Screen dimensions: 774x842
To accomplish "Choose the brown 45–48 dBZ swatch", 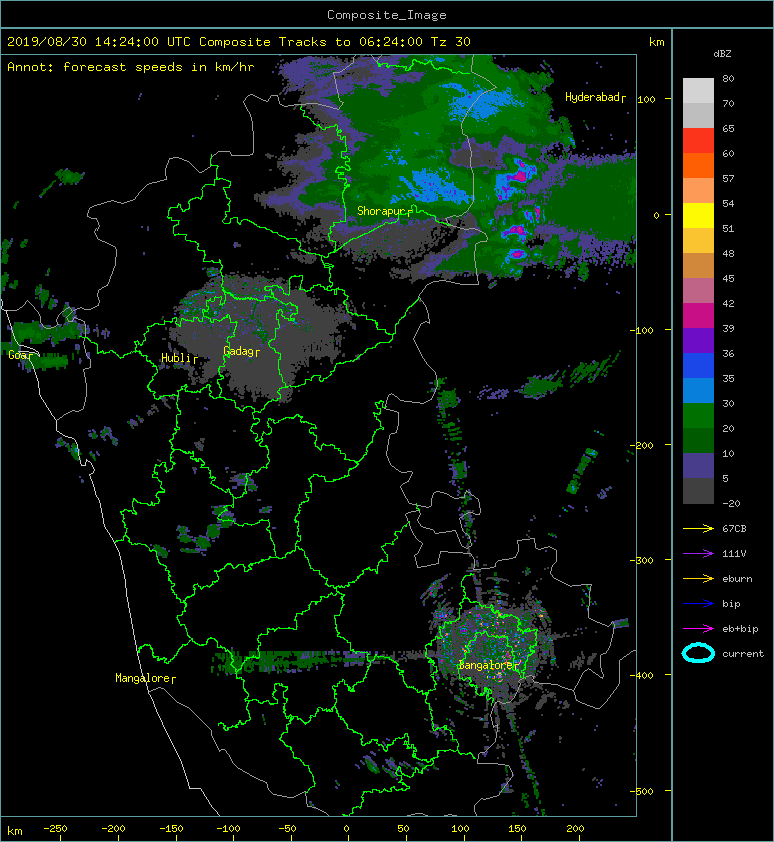I will coord(698,265).
